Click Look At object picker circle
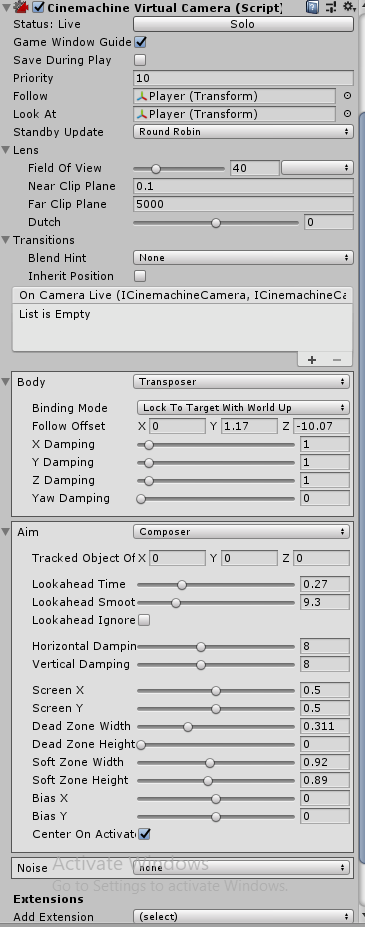This screenshot has width=365, height=927. pyautogui.click(x=347, y=114)
